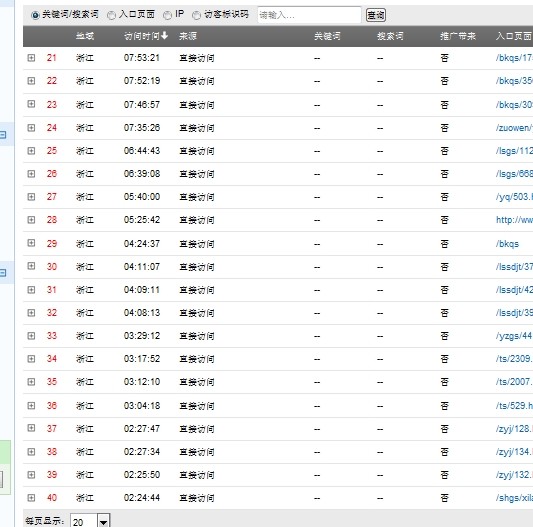Click the sort arrow beside 访问时间
The image size is (533, 527).
165,35
